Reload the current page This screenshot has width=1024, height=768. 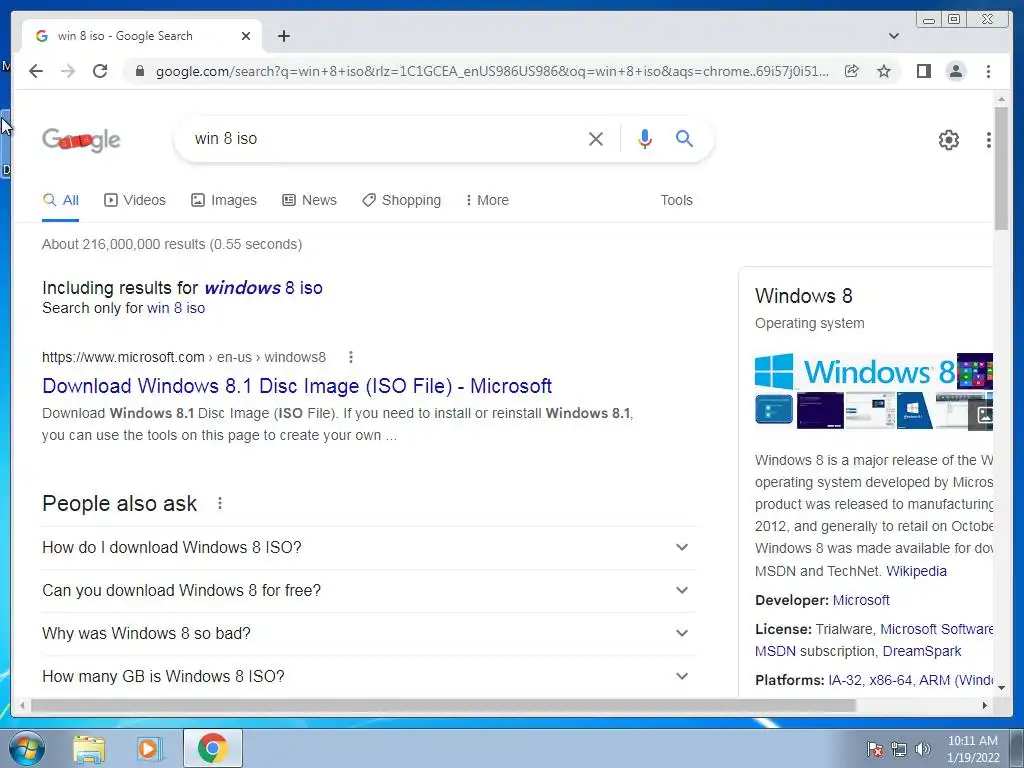pos(100,71)
